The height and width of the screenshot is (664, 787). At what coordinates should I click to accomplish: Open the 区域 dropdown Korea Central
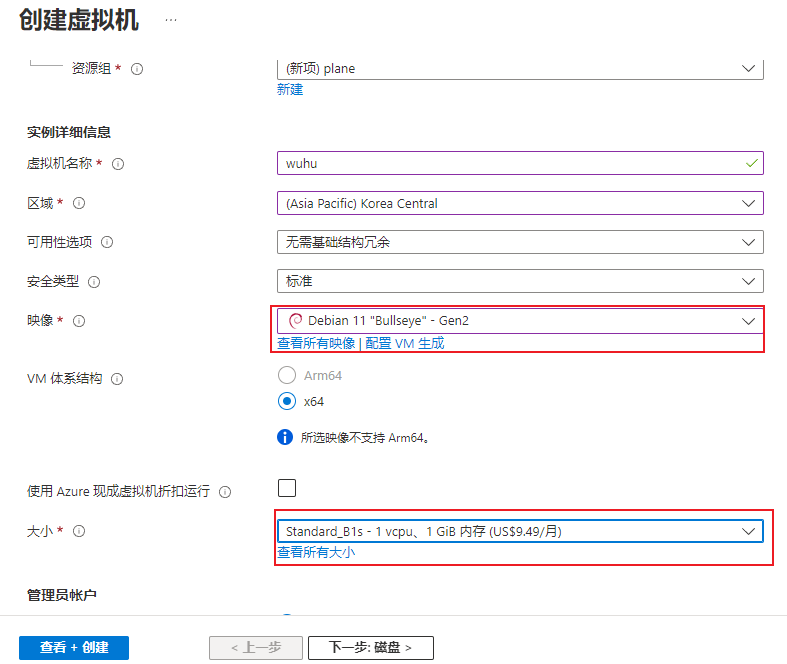pyautogui.click(x=520, y=203)
